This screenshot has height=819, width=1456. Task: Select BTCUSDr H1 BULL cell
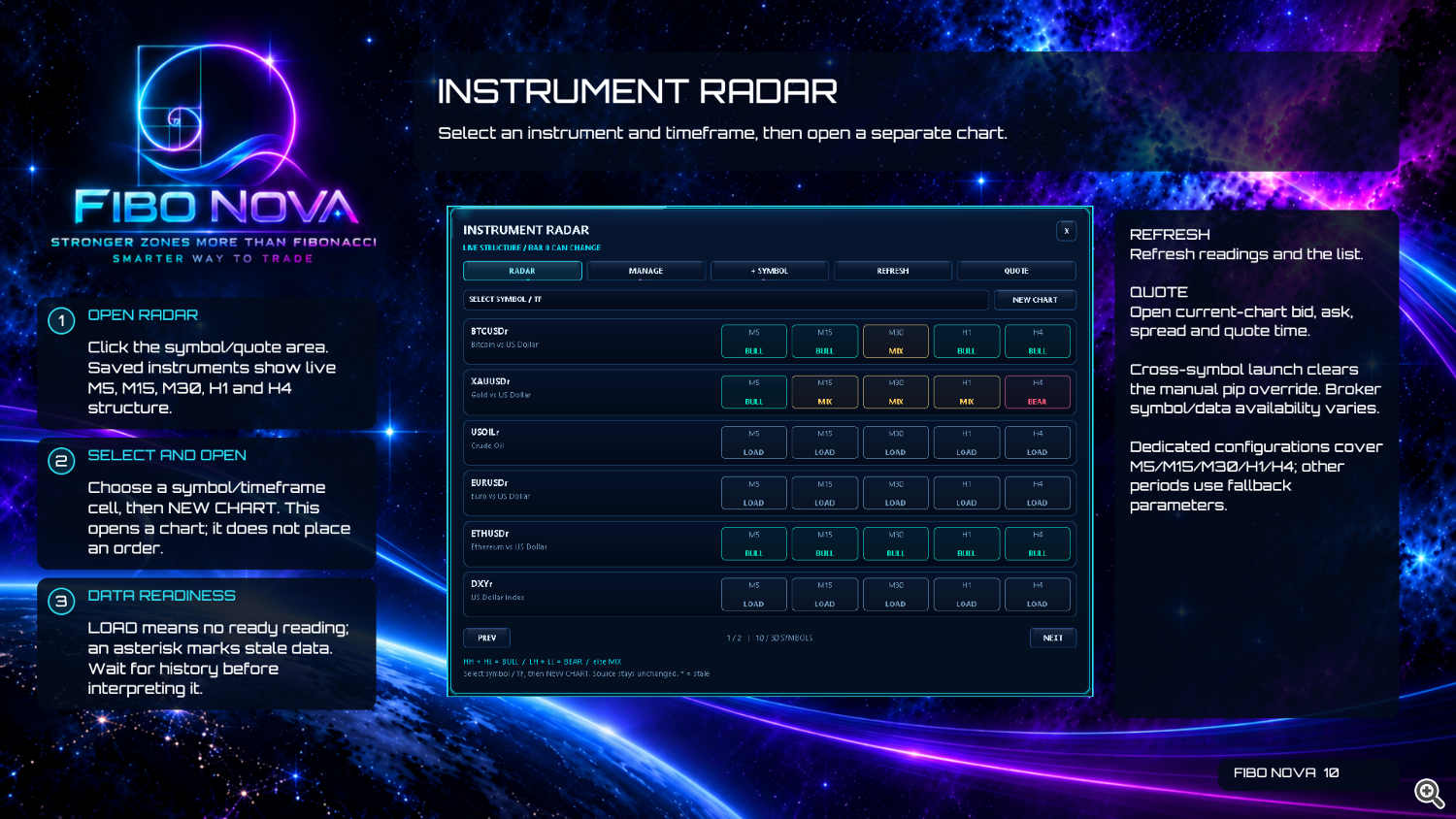[x=967, y=342]
